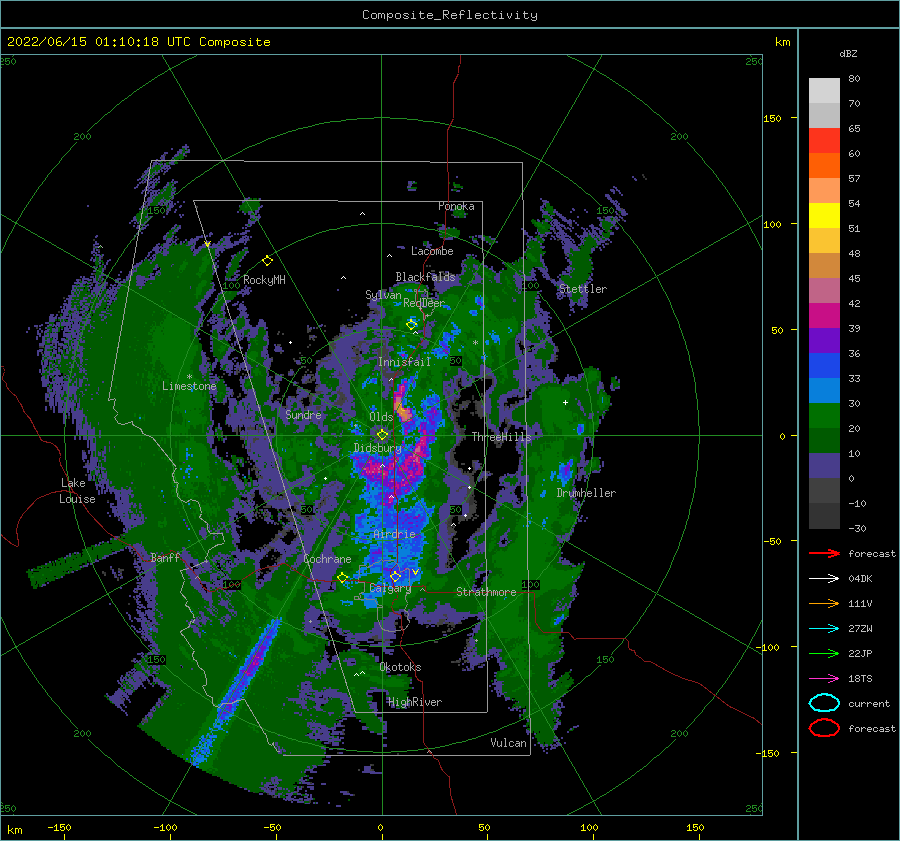
Task: Click the yellow diamond marker above Calgary label
Action: coord(395,576)
